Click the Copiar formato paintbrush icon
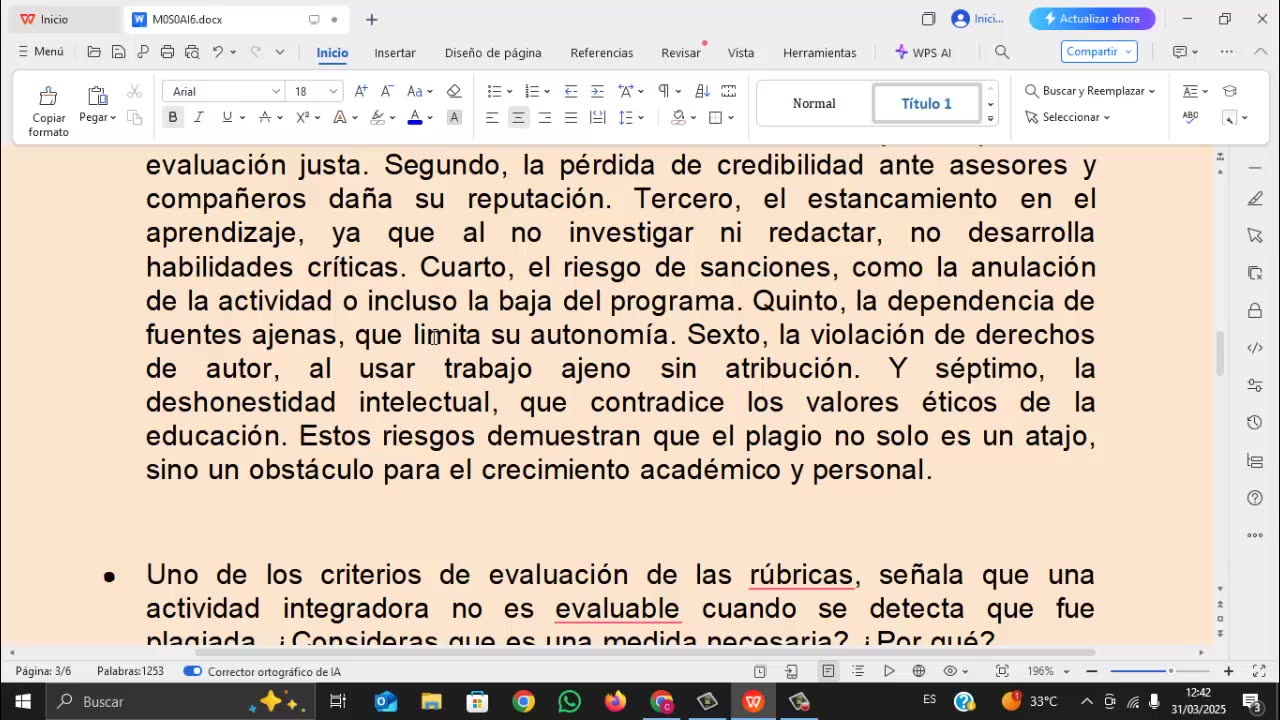The width and height of the screenshot is (1280, 720). [x=48, y=96]
